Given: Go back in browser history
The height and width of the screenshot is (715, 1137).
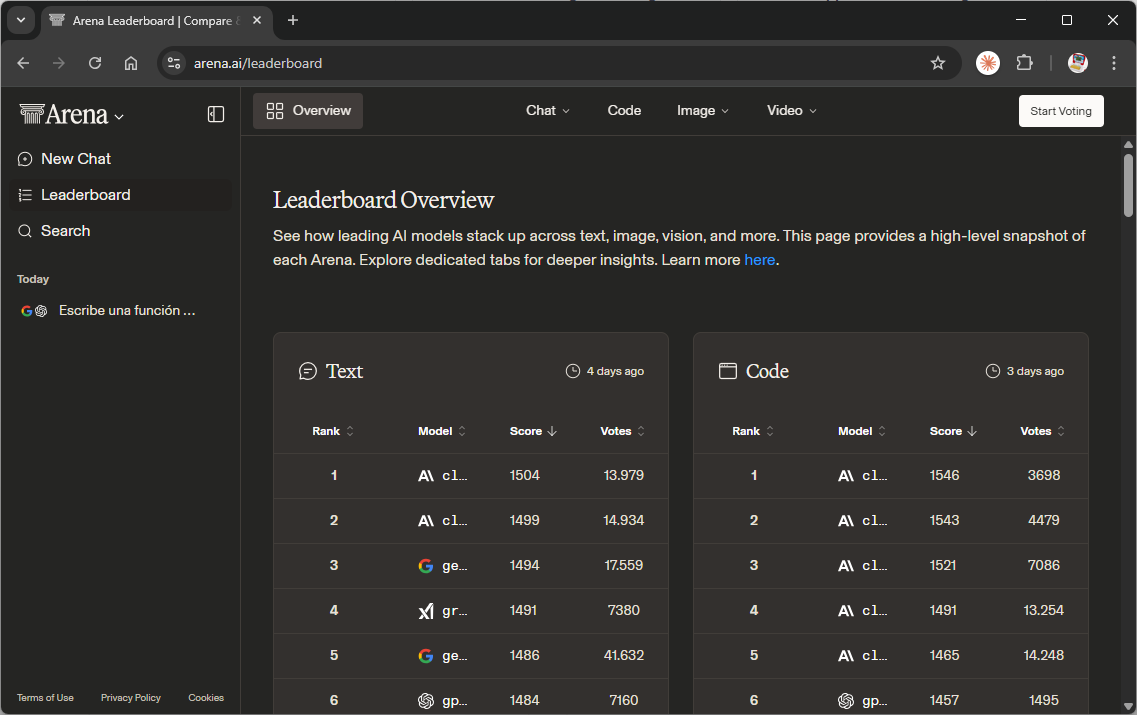Looking at the screenshot, I should tap(23, 63).
